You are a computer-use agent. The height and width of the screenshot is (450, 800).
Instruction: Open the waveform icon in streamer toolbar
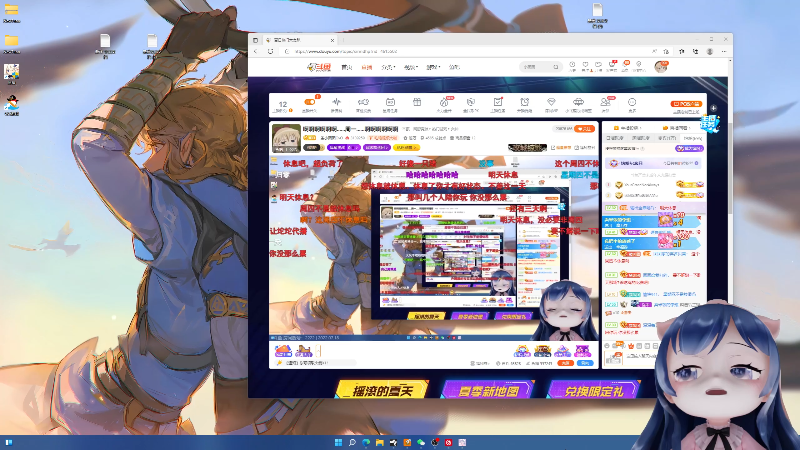coord(336,102)
